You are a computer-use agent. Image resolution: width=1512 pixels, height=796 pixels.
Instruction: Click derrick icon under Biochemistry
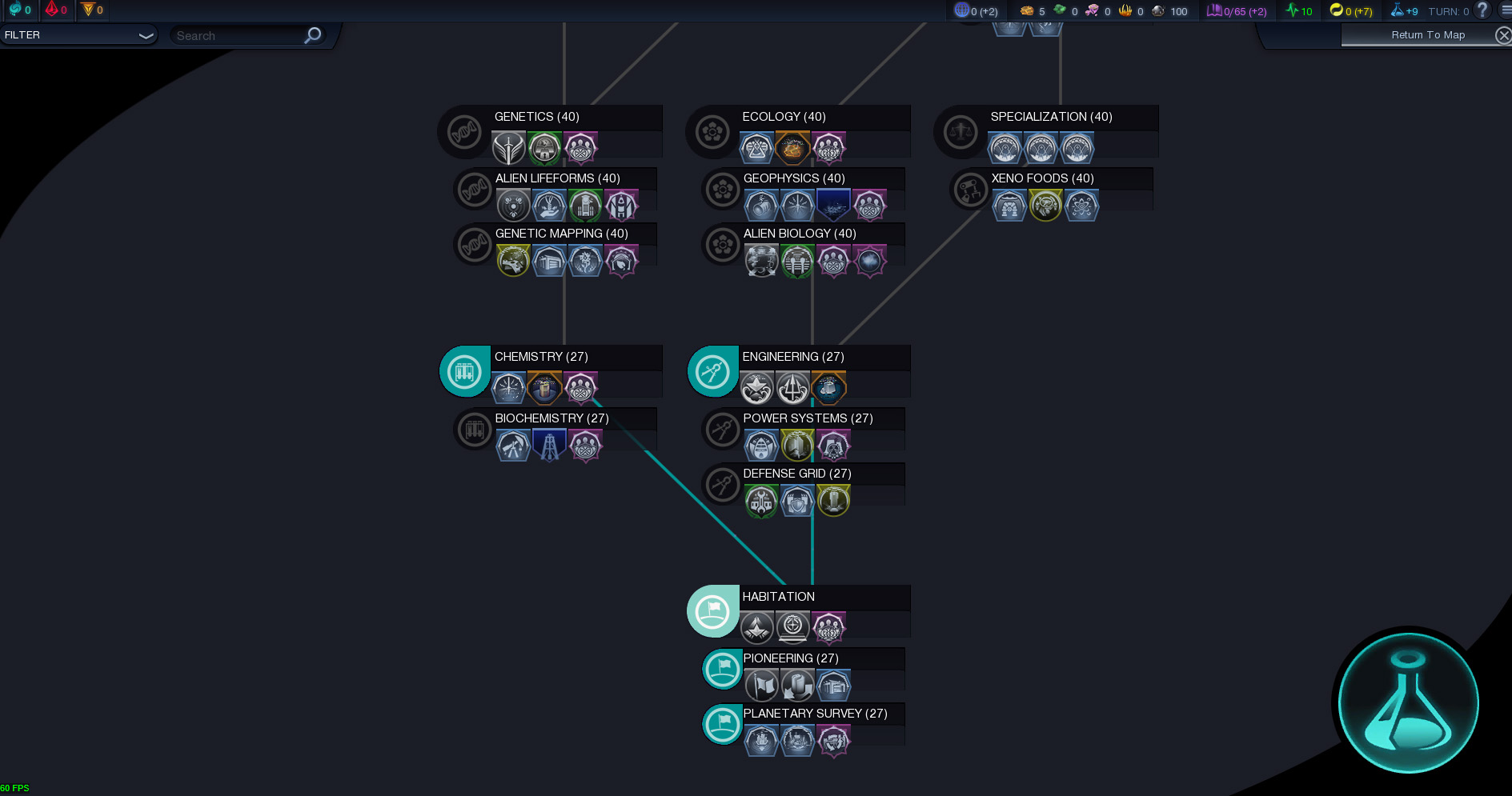click(x=549, y=446)
